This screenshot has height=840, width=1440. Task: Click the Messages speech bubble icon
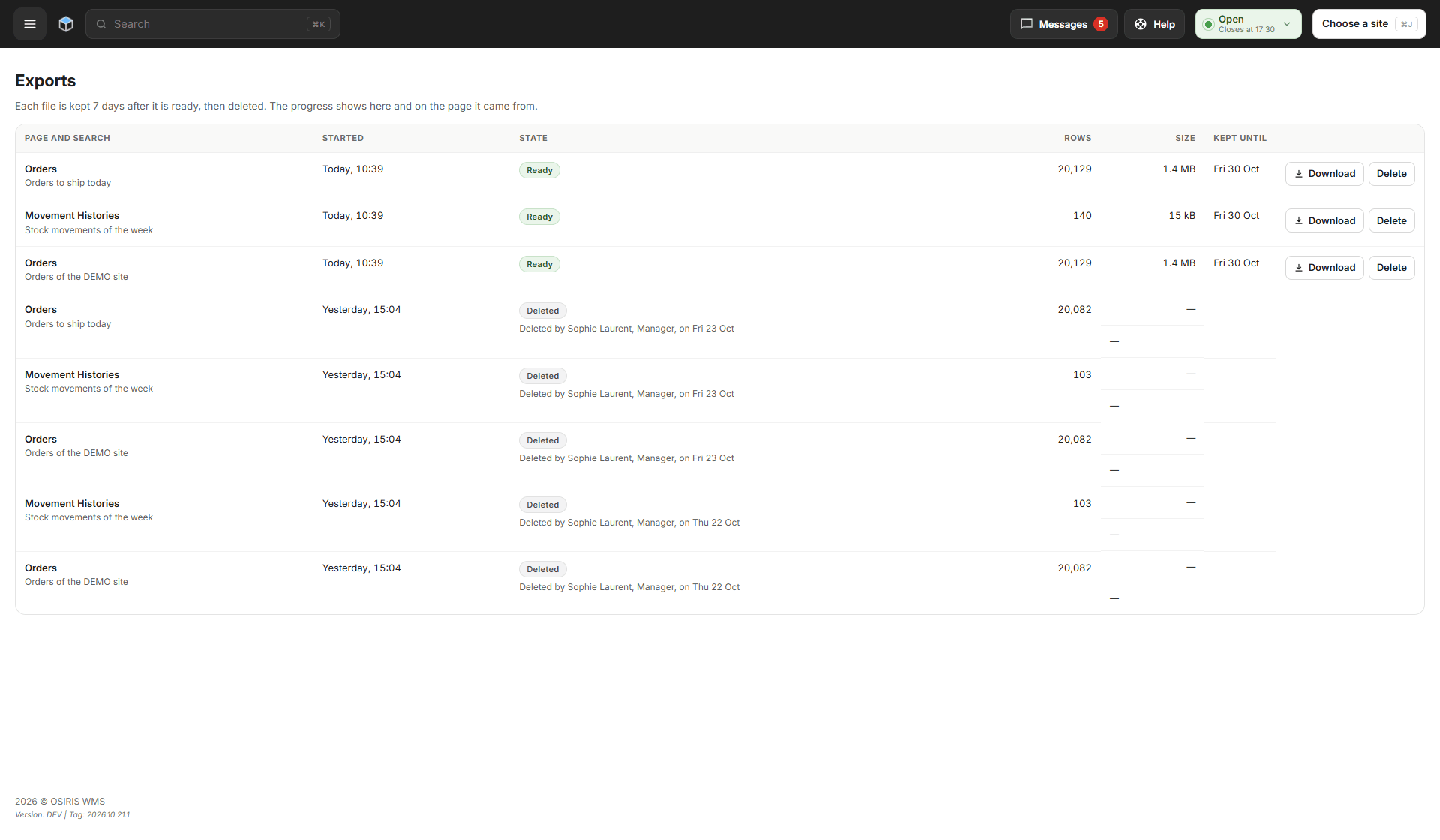click(1027, 24)
